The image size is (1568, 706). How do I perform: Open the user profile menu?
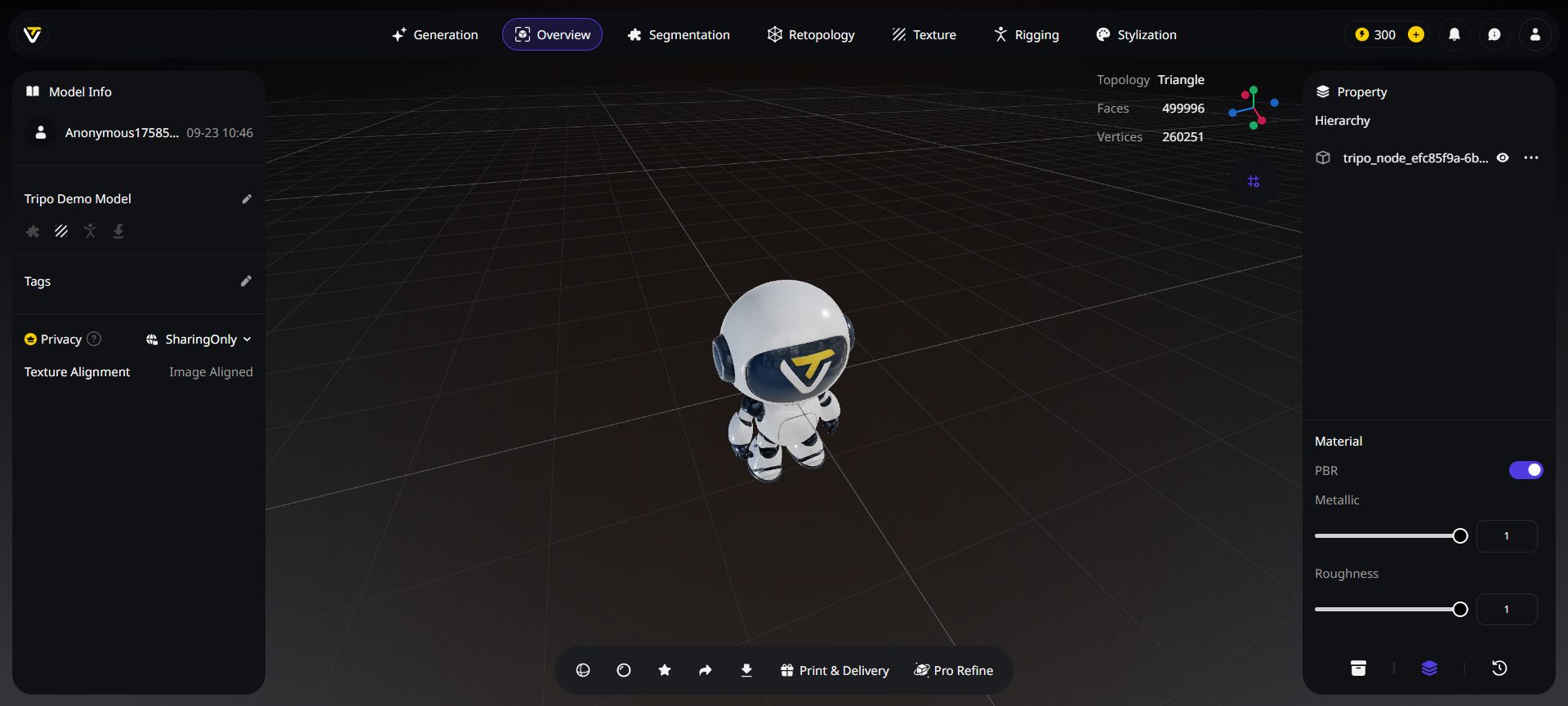tap(1535, 34)
